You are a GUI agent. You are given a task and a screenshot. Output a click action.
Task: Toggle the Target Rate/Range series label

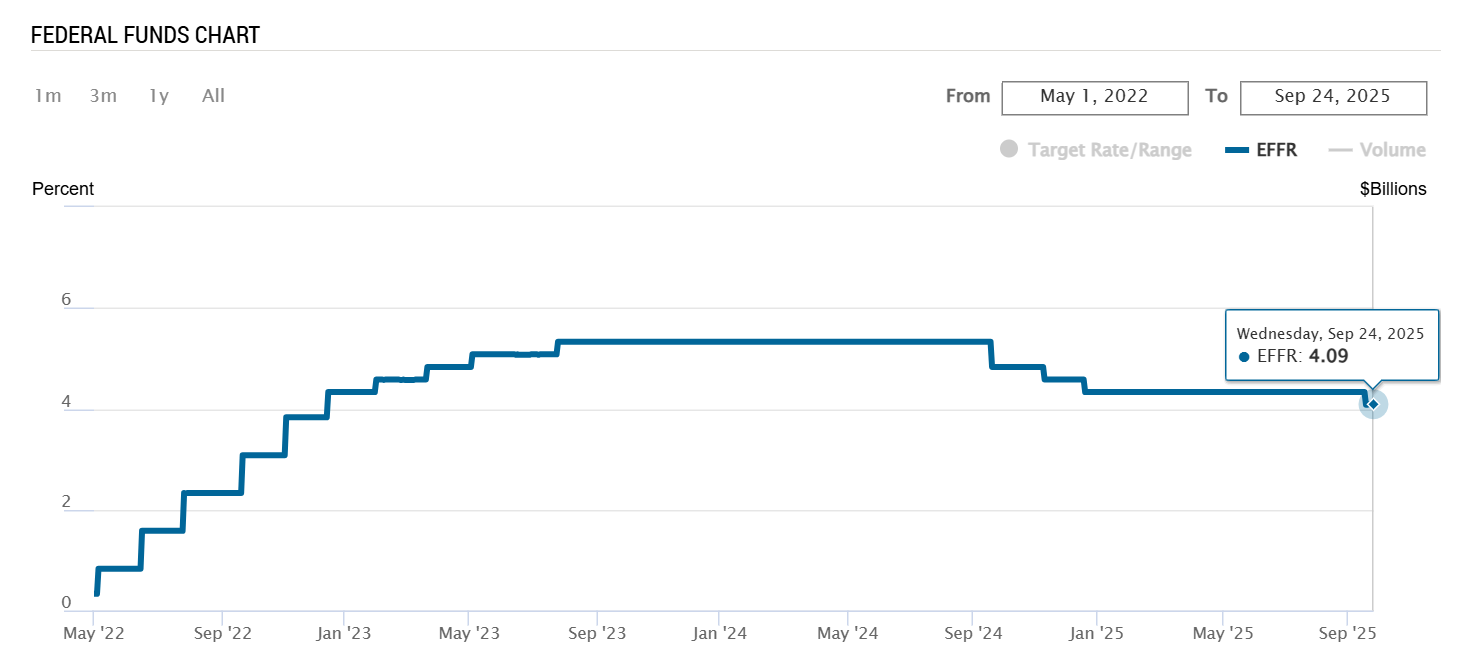1110,150
